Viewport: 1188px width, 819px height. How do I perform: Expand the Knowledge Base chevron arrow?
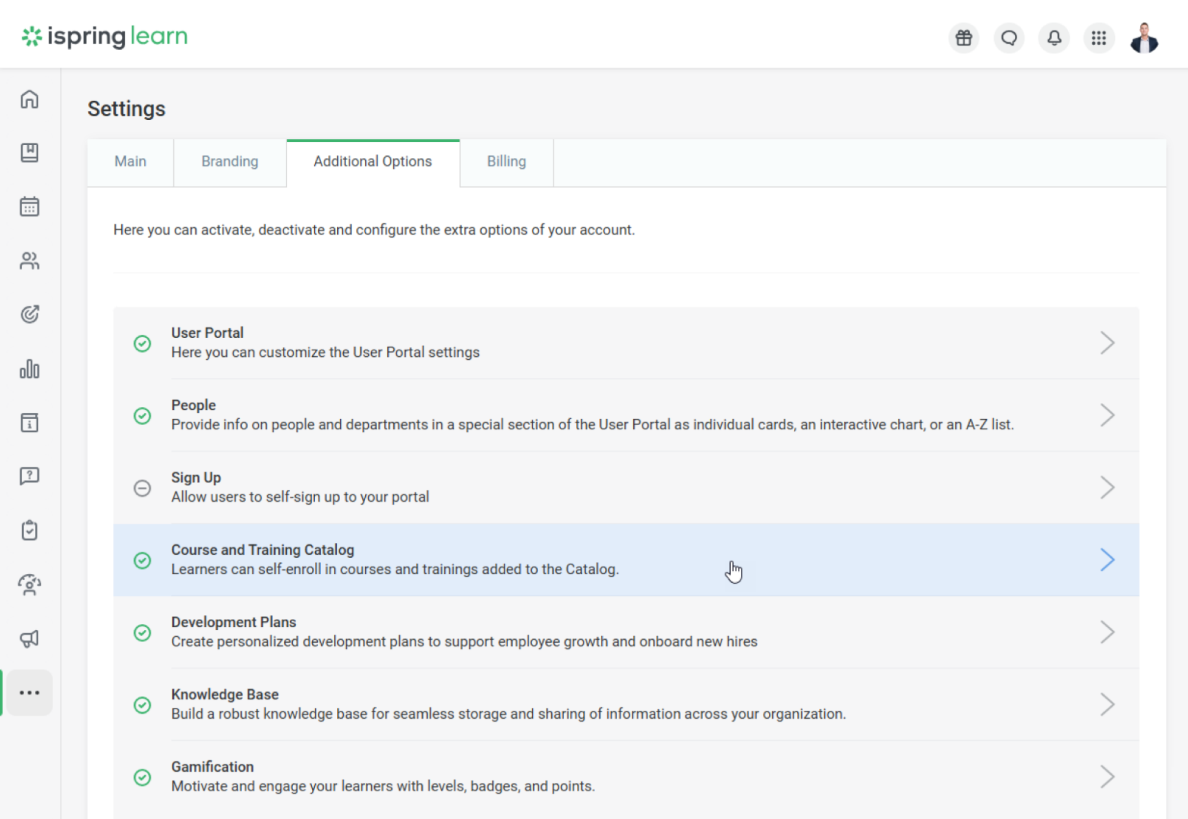coord(1107,704)
